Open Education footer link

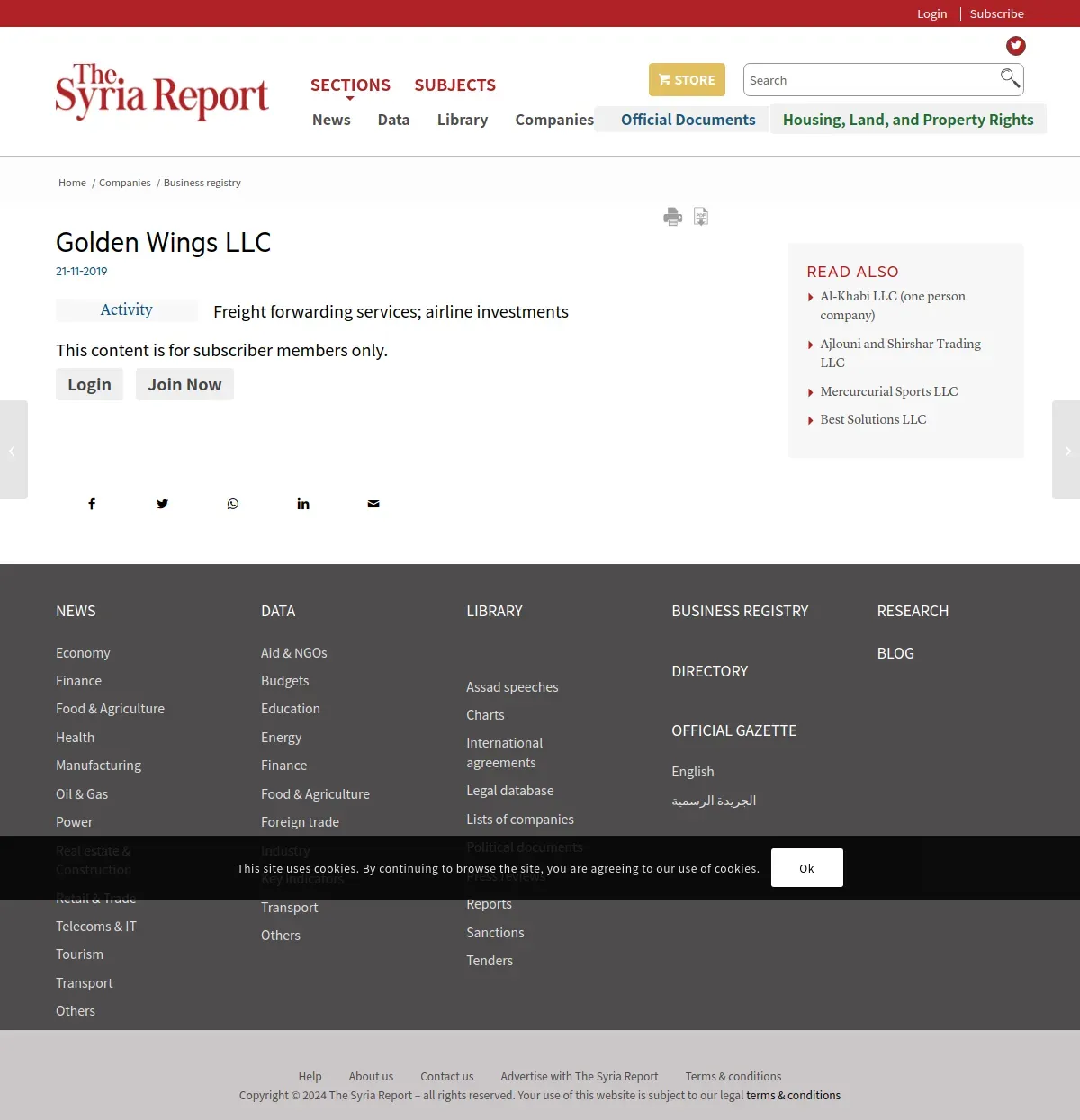(x=291, y=709)
